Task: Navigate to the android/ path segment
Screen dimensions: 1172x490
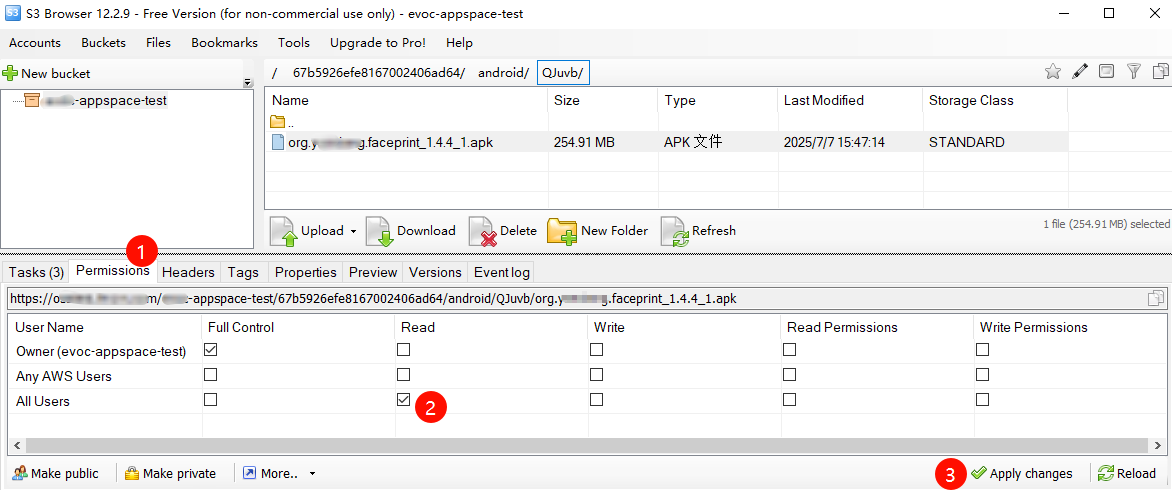Action: coord(503,72)
